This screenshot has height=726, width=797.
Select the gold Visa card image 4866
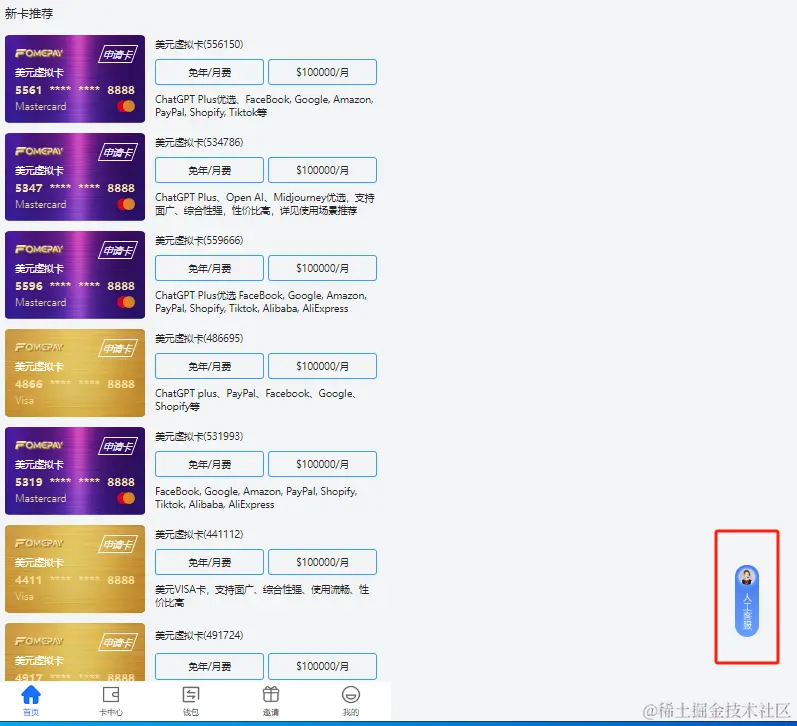point(75,373)
